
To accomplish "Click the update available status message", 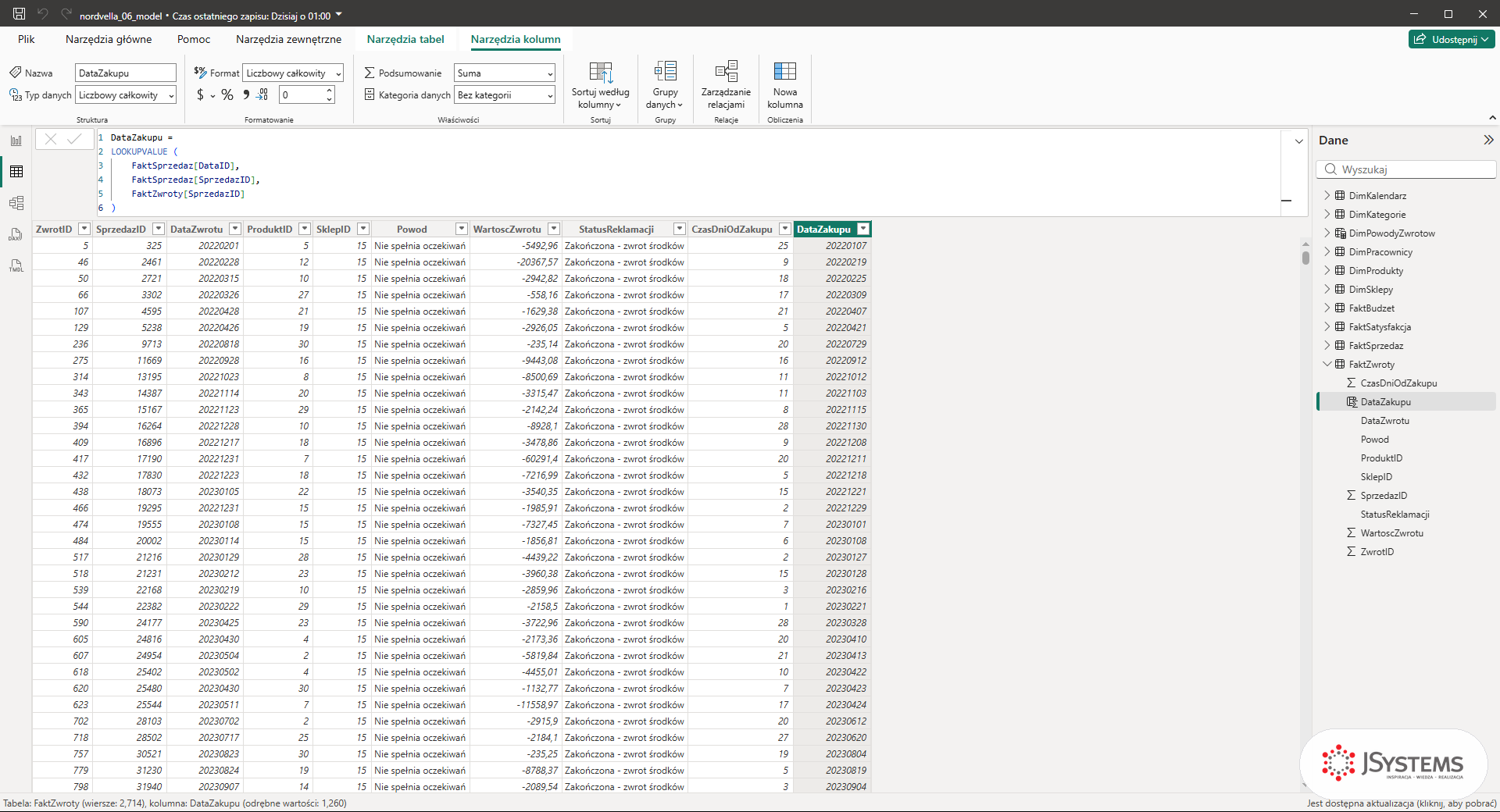I will pos(1402,803).
